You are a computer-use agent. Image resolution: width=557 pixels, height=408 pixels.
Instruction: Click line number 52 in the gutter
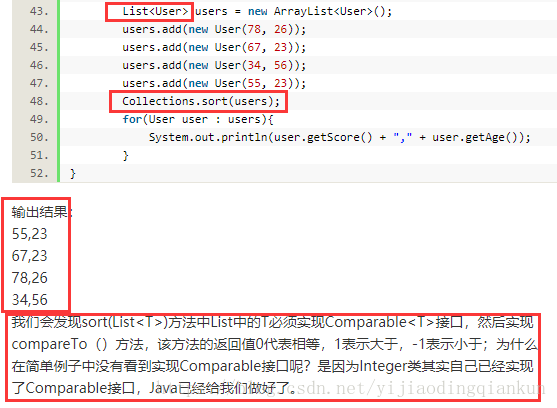point(39,174)
